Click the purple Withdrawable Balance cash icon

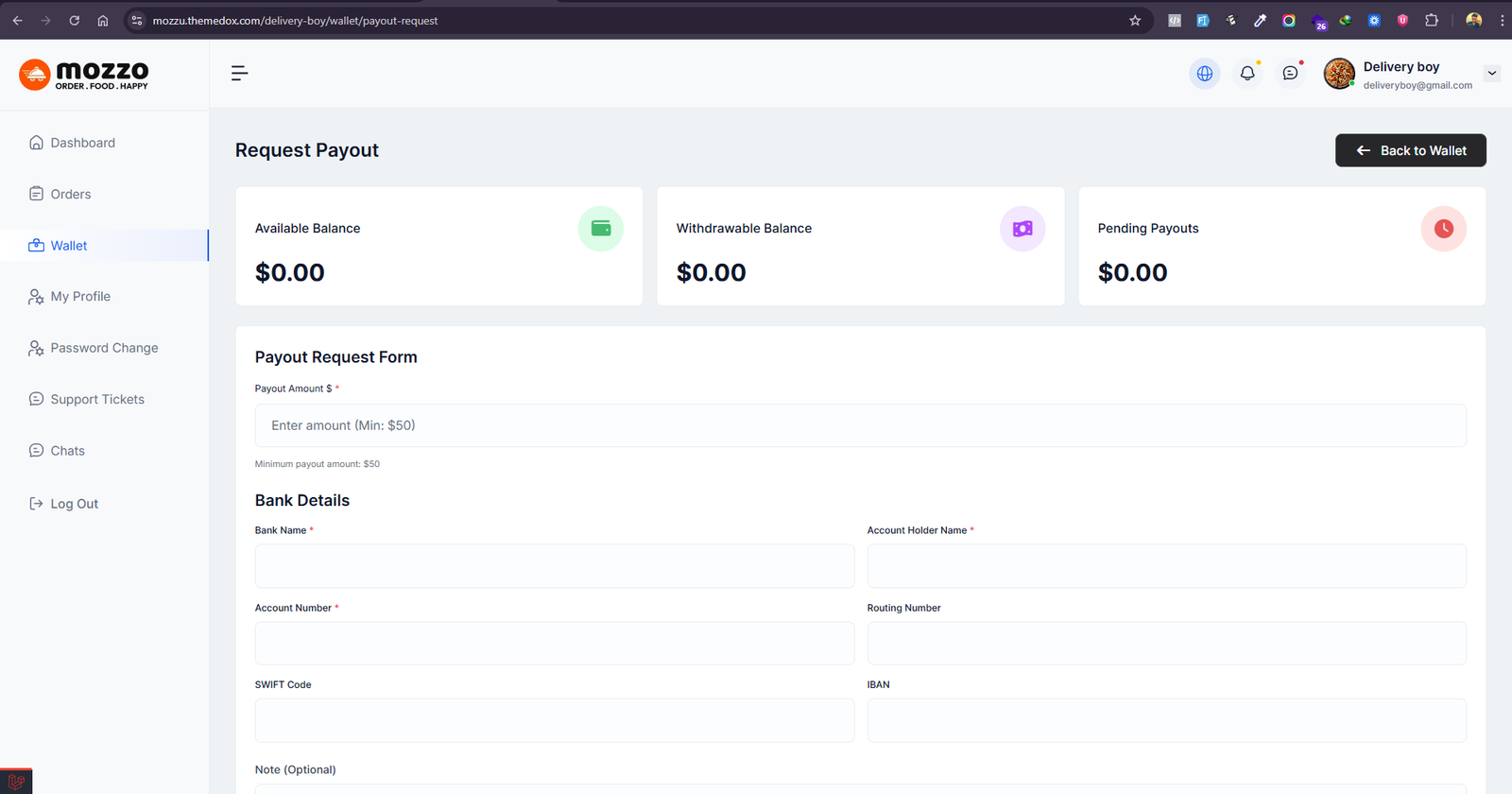point(1022,229)
